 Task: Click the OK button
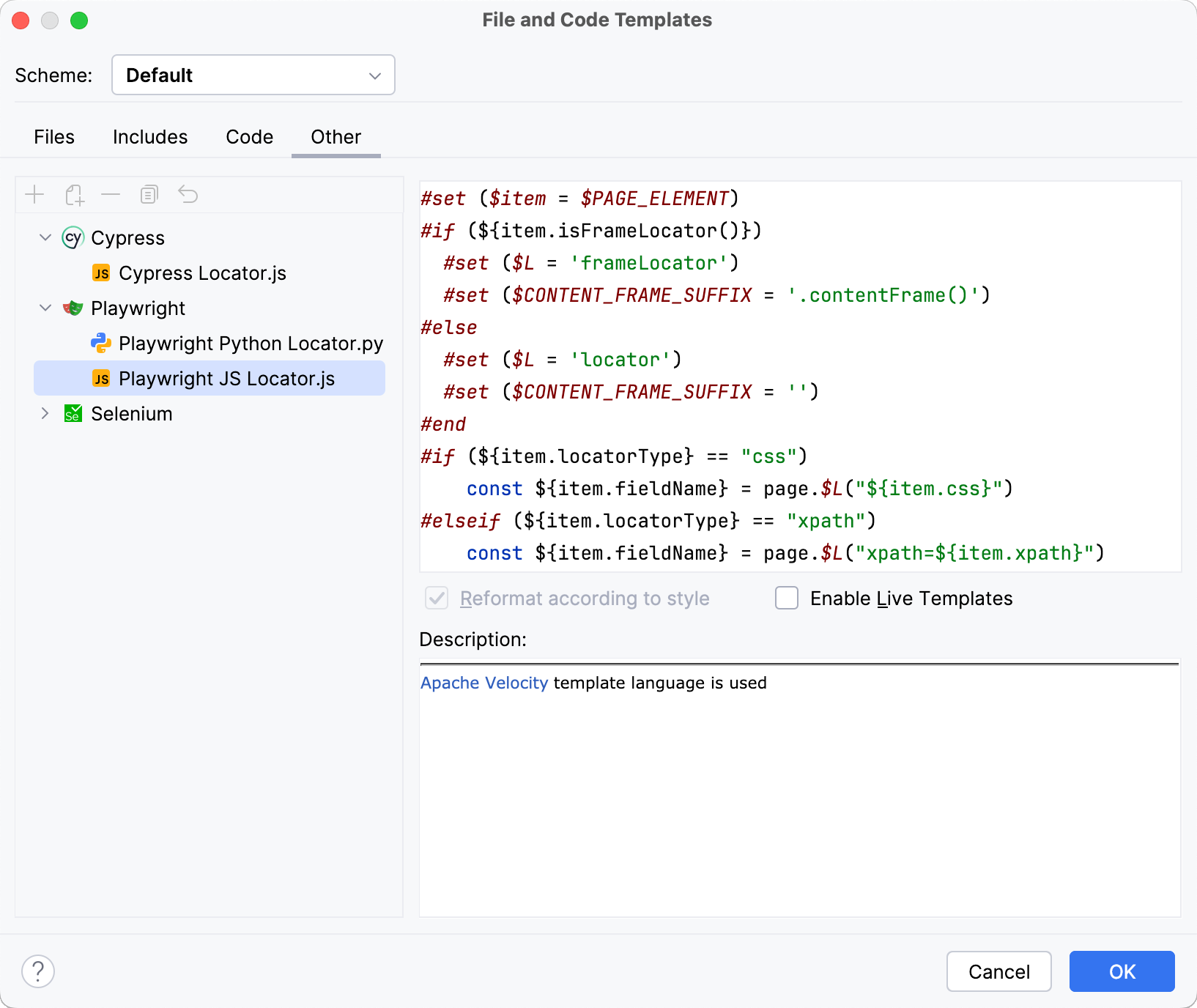point(1121,971)
